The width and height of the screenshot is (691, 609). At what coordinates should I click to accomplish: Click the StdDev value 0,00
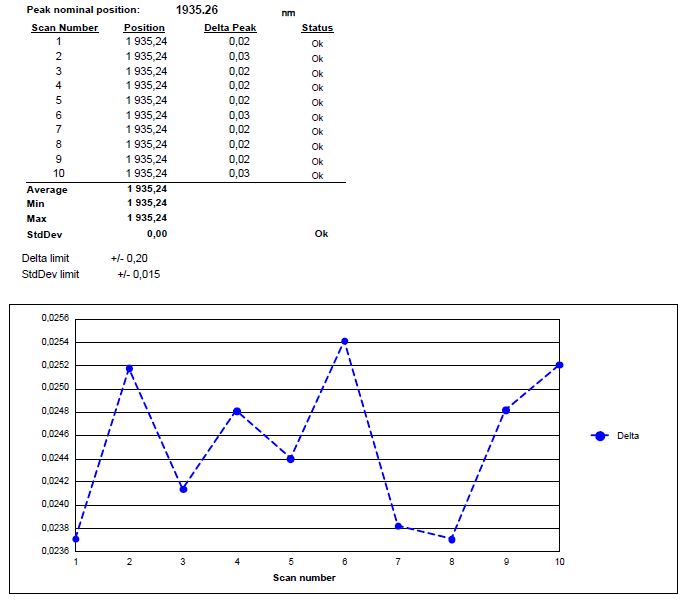(157, 234)
